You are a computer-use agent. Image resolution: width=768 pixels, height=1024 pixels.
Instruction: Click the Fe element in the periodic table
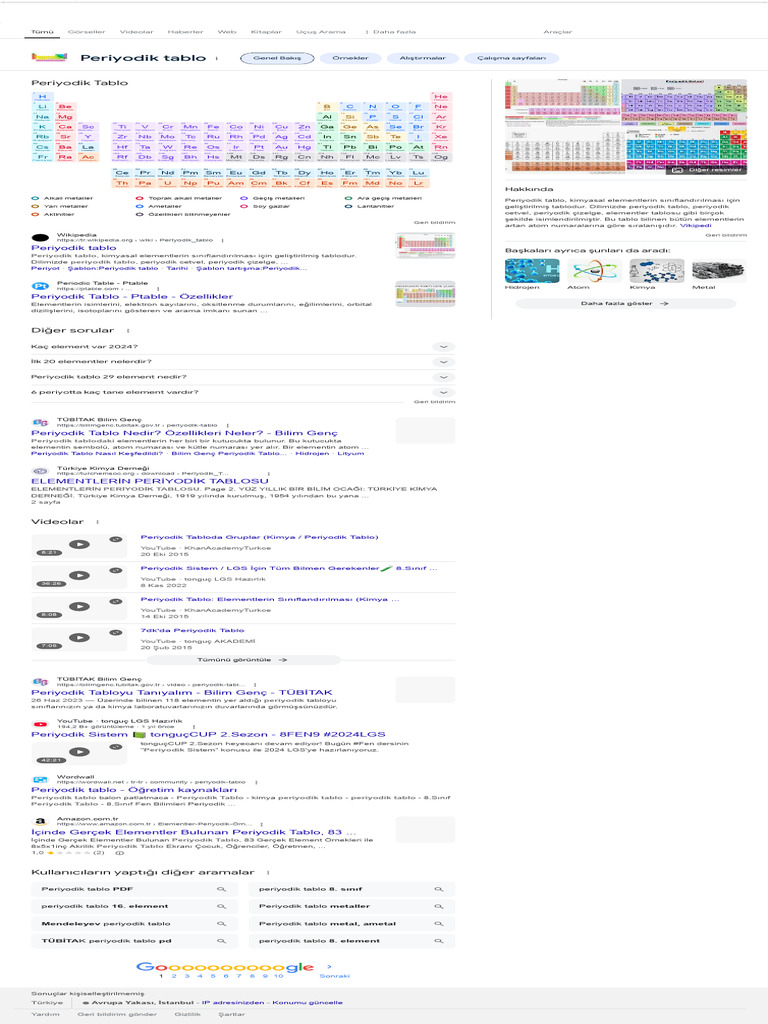click(x=213, y=127)
